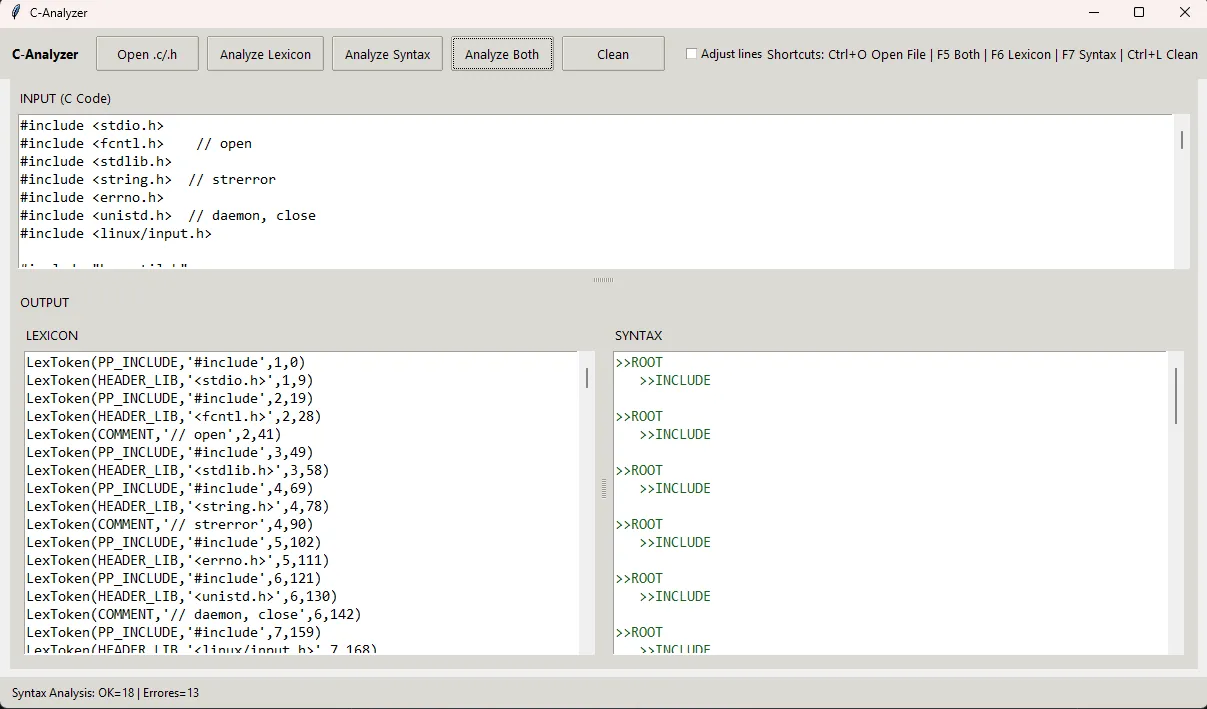Click the C-Analyzer label left of the toolbar
Image resolution: width=1207 pixels, height=709 pixels.
(45, 55)
